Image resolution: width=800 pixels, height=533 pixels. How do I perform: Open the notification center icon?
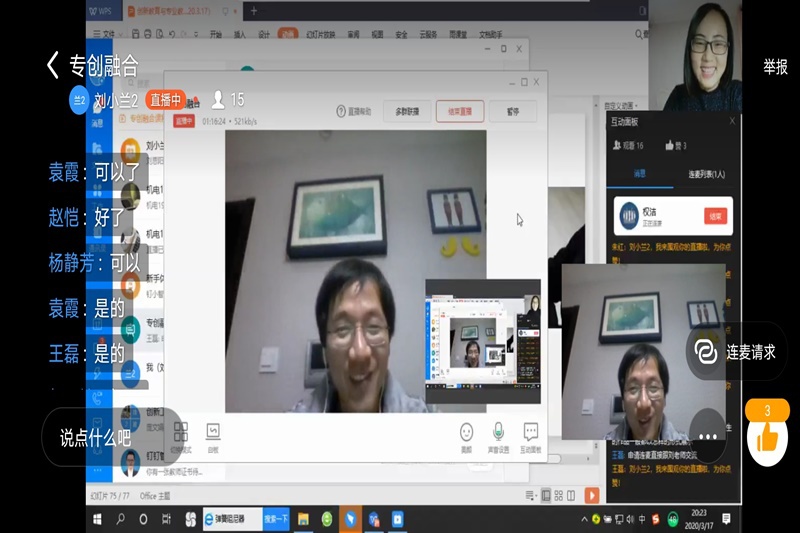click(x=726, y=519)
